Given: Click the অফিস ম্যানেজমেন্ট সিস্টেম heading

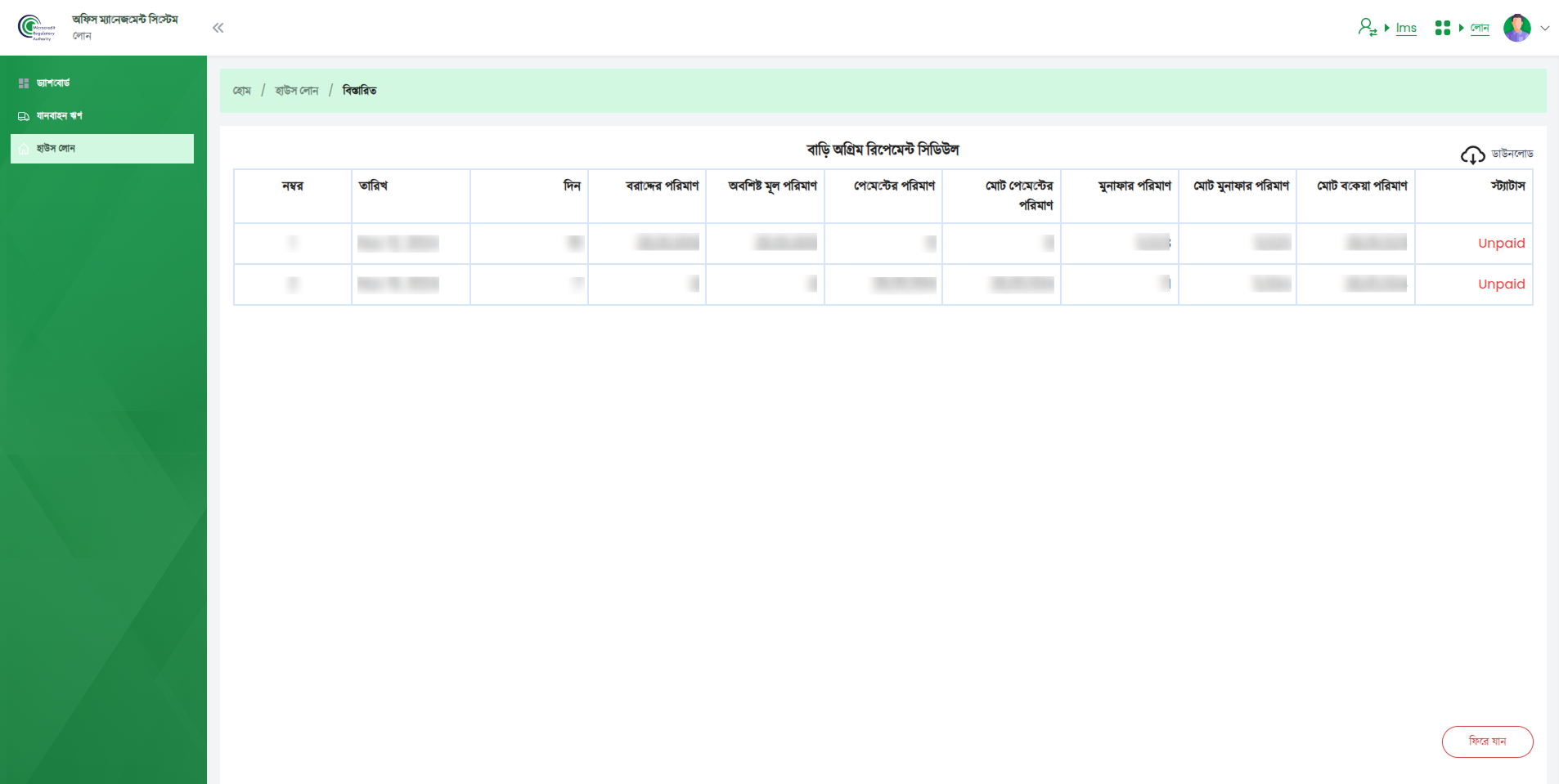Looking at the screenshot, I should 125,20.
